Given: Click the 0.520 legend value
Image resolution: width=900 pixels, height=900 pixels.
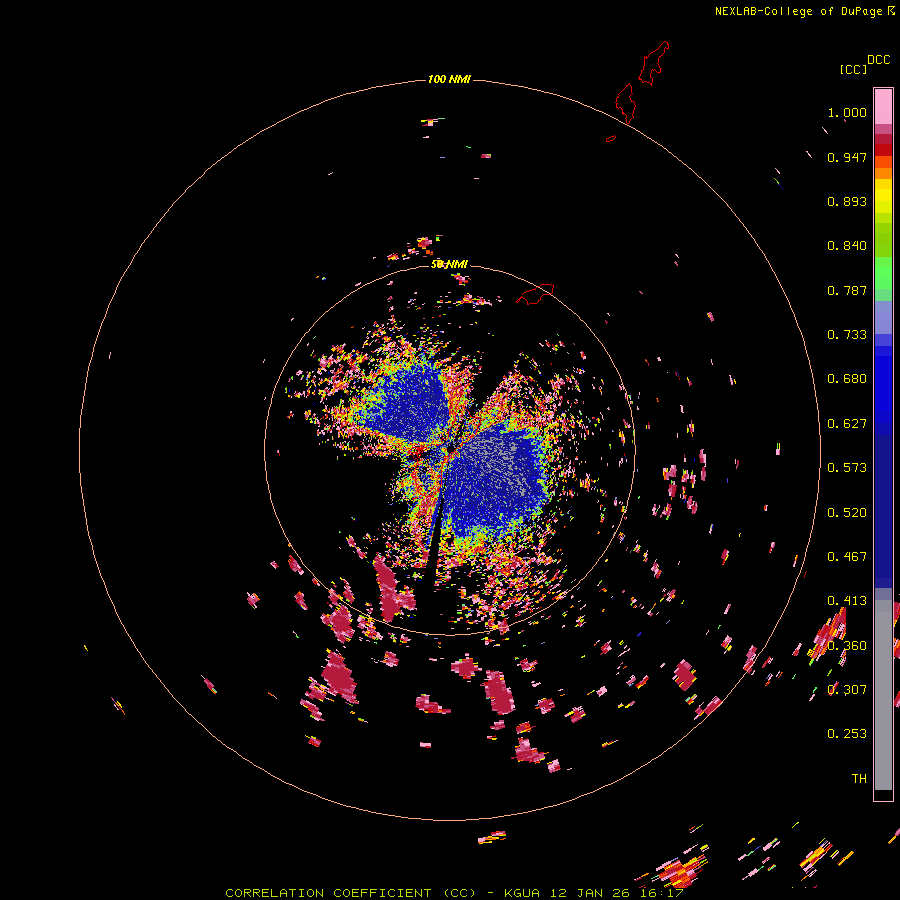Looking at the screenshot, I should click(x=847, y=513).
